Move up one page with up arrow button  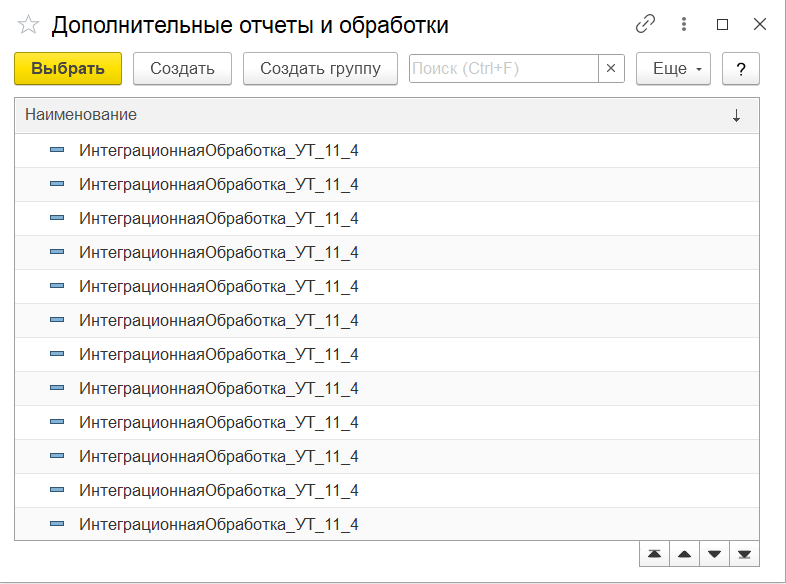click(x=684, y=554)
